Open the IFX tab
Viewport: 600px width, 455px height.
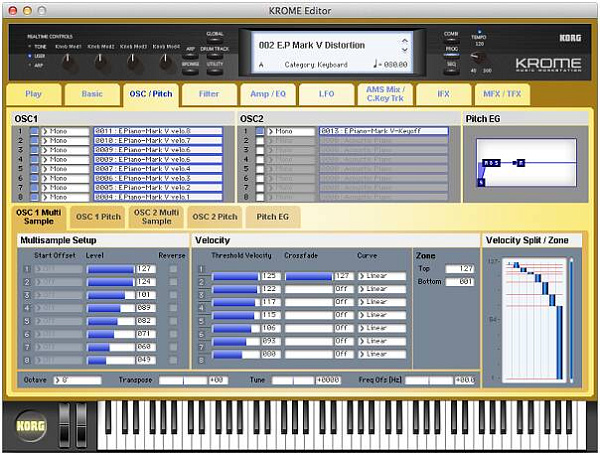443,94
